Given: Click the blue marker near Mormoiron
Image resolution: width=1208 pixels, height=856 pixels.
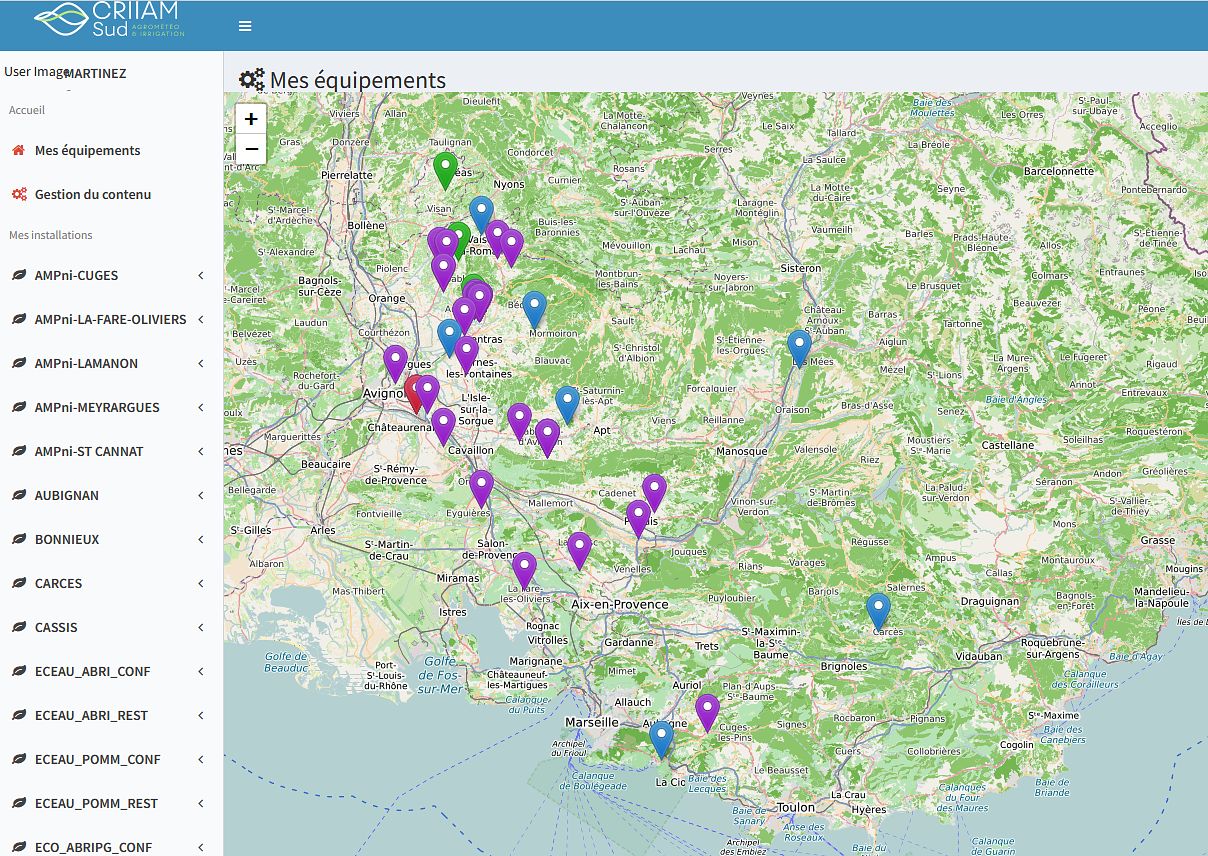Looking at the screenshot, I should pyautogui.click(x=535, y=308).
